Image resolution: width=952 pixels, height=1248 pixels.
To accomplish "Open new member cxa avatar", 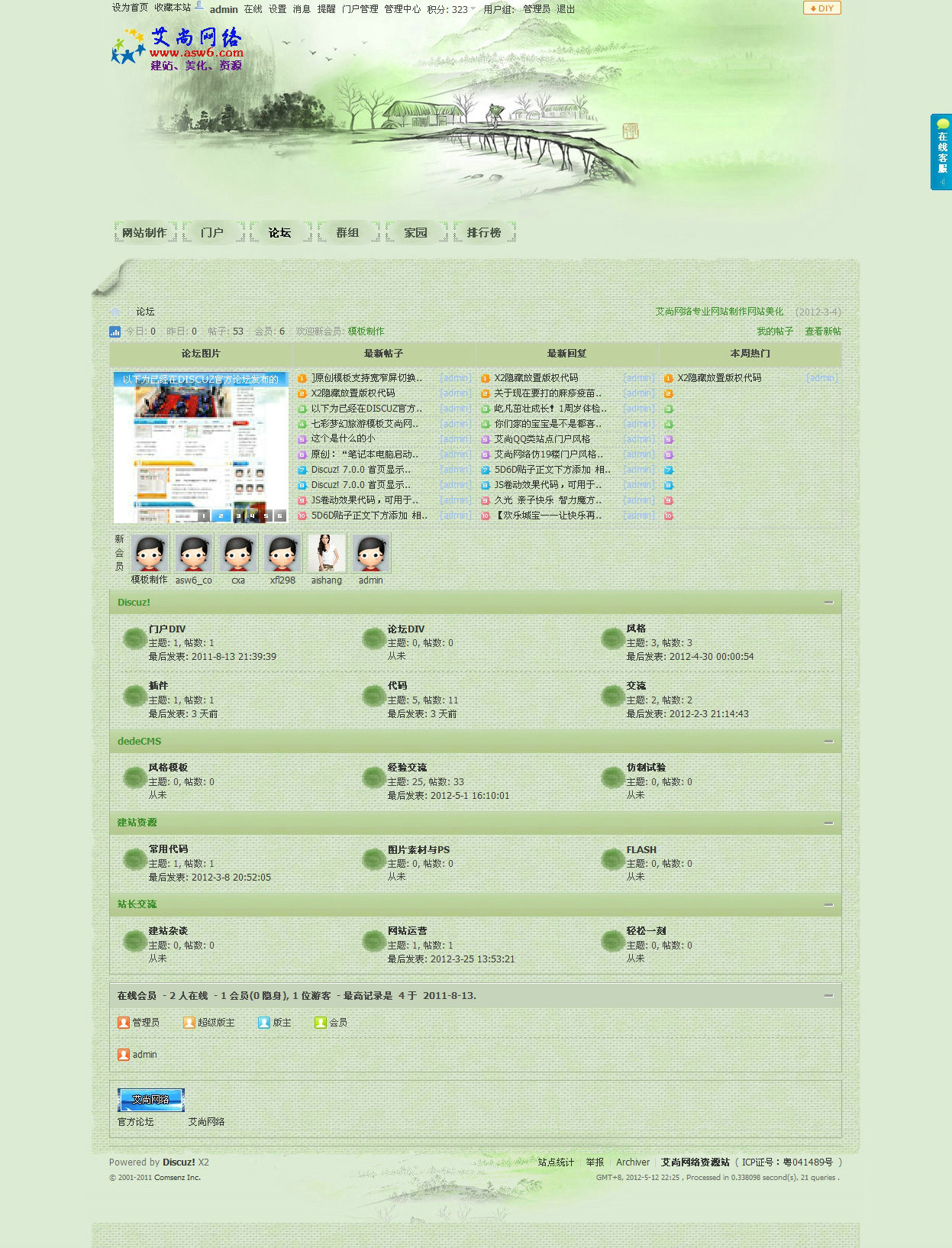I will click(238, 554).
